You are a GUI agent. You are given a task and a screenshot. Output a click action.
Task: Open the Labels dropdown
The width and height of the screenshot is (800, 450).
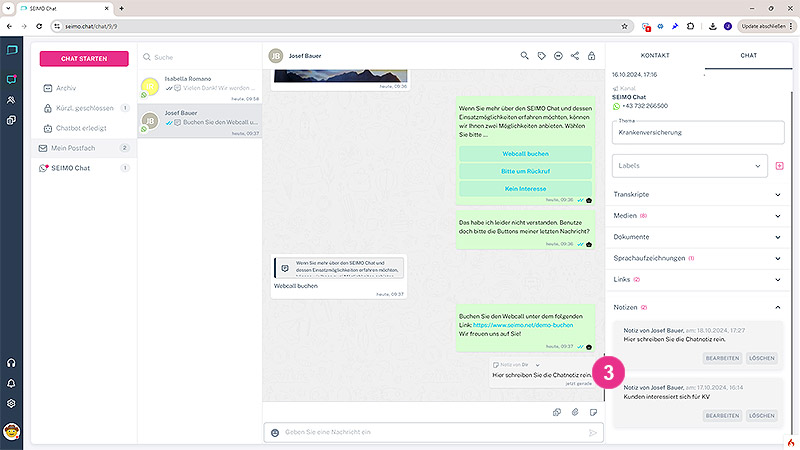click(689, 166)
